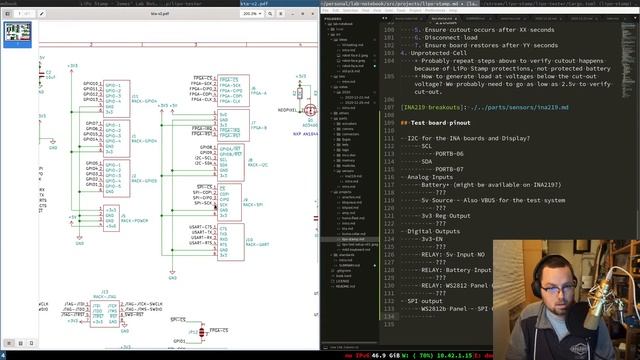Click the 10.42.1.15 network status entry
Viewport: 640px width, 360px height.
[x=456, y=356]
